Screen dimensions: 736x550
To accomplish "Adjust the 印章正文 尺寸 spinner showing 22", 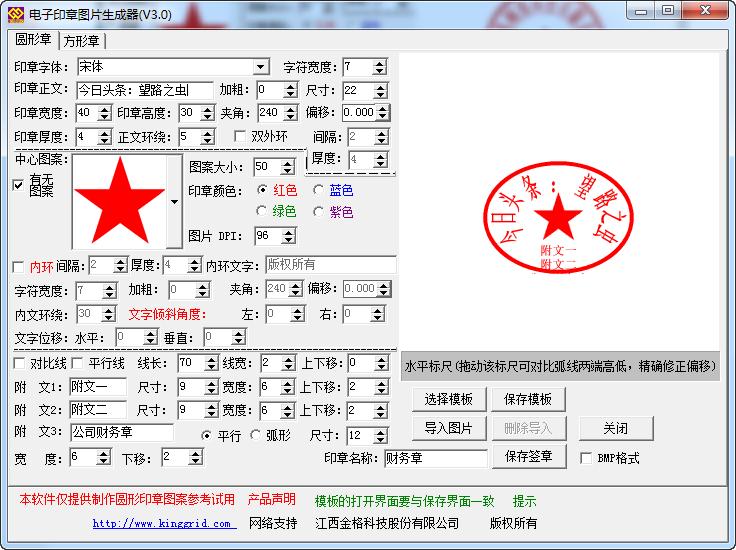I will [381, 90].
